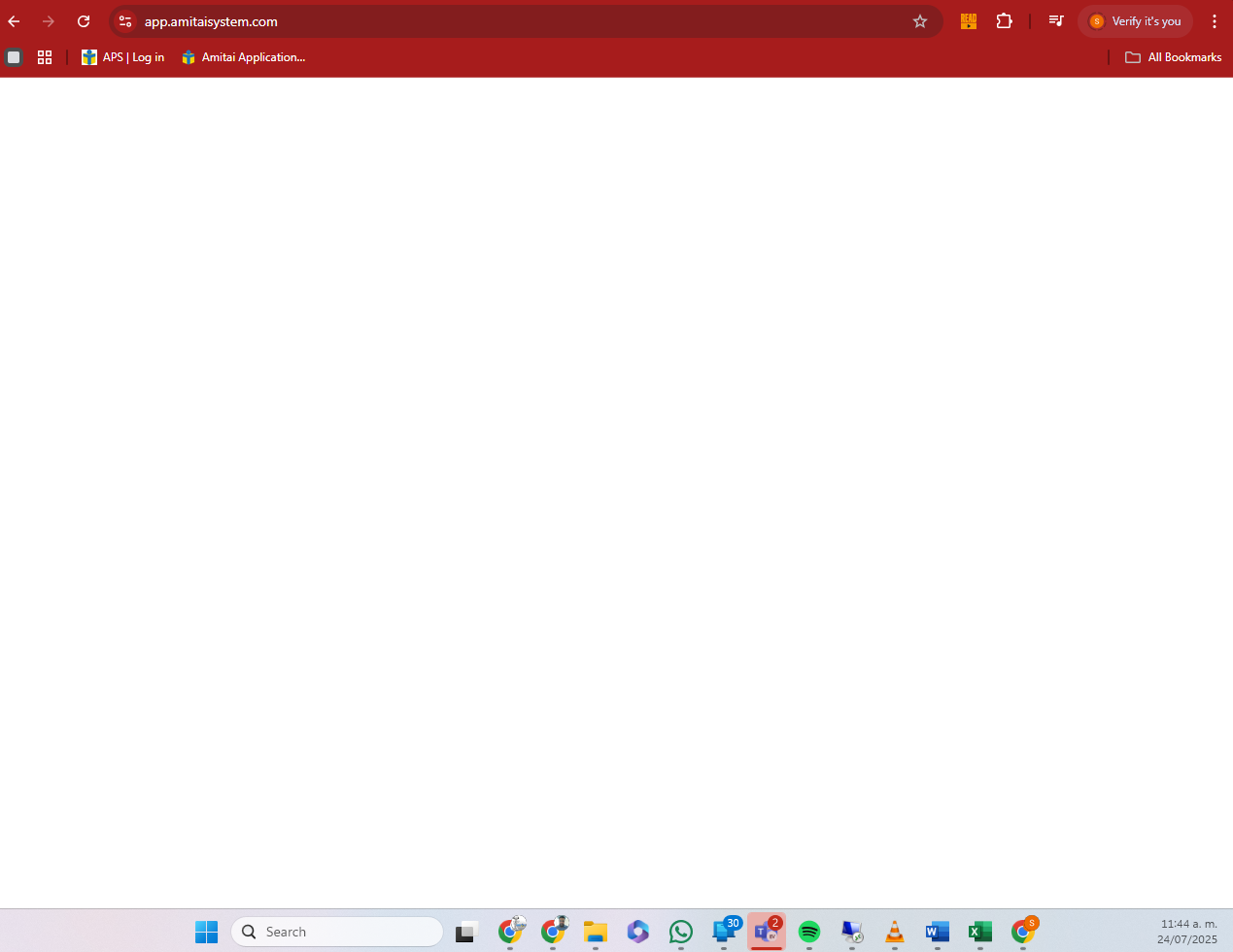Open Chrome three-dot menu

tap(1214, 21)
